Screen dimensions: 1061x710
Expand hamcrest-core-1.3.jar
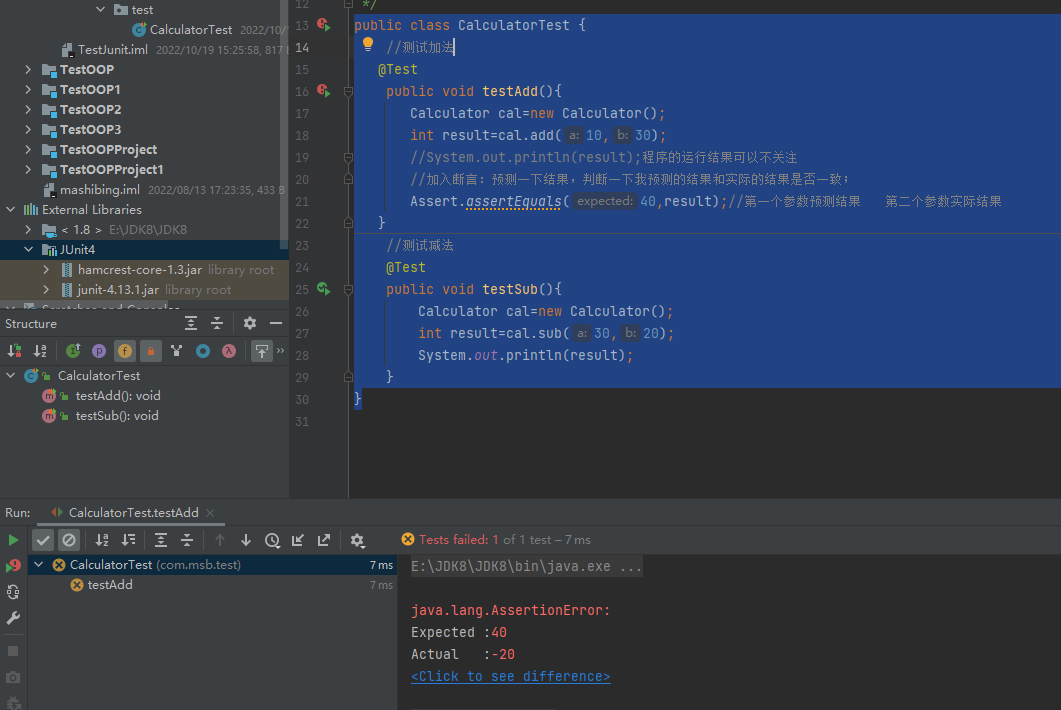46,269
